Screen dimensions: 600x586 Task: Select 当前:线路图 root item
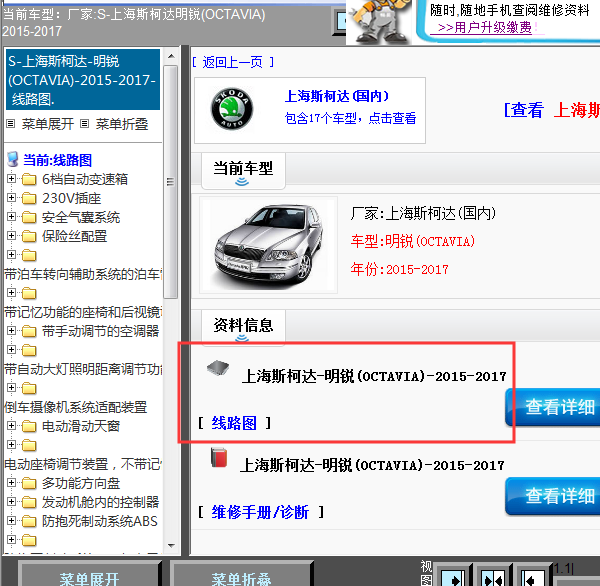pyautogui.click(x=57, y=160)
